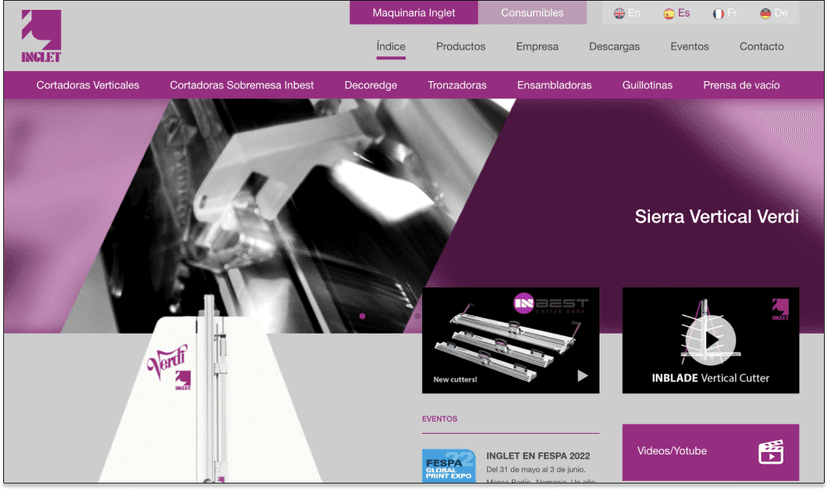Open the Empresa menu item
The image size is (828, 490).
coord(537,46)
